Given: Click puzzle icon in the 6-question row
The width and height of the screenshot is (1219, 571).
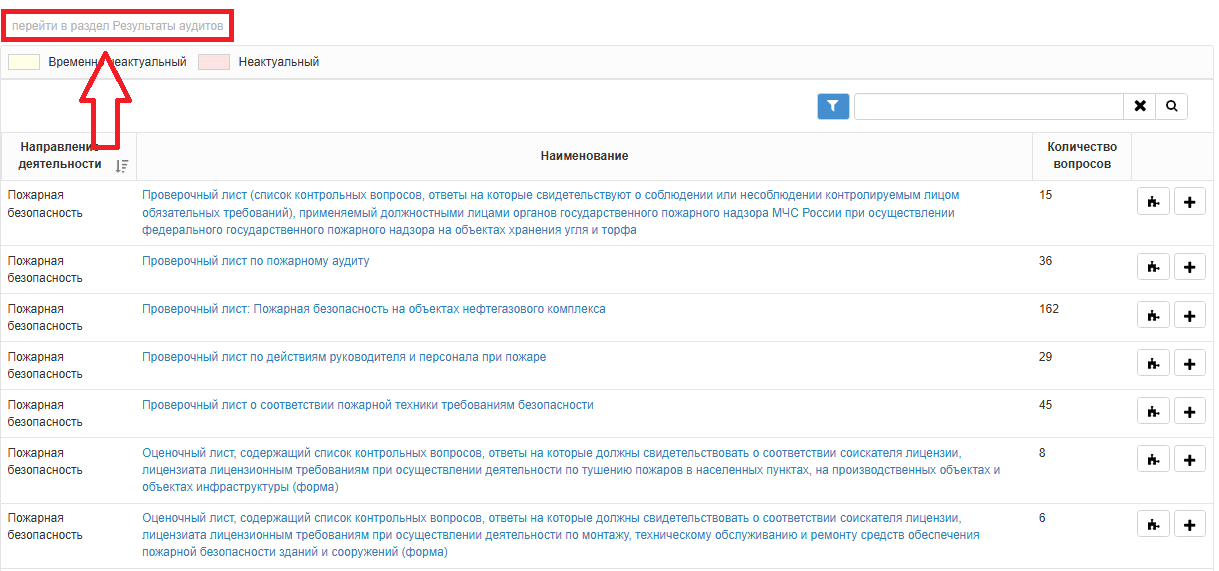Looking at the screenshot, I should pyautogui.click(x=1154, y=524).
